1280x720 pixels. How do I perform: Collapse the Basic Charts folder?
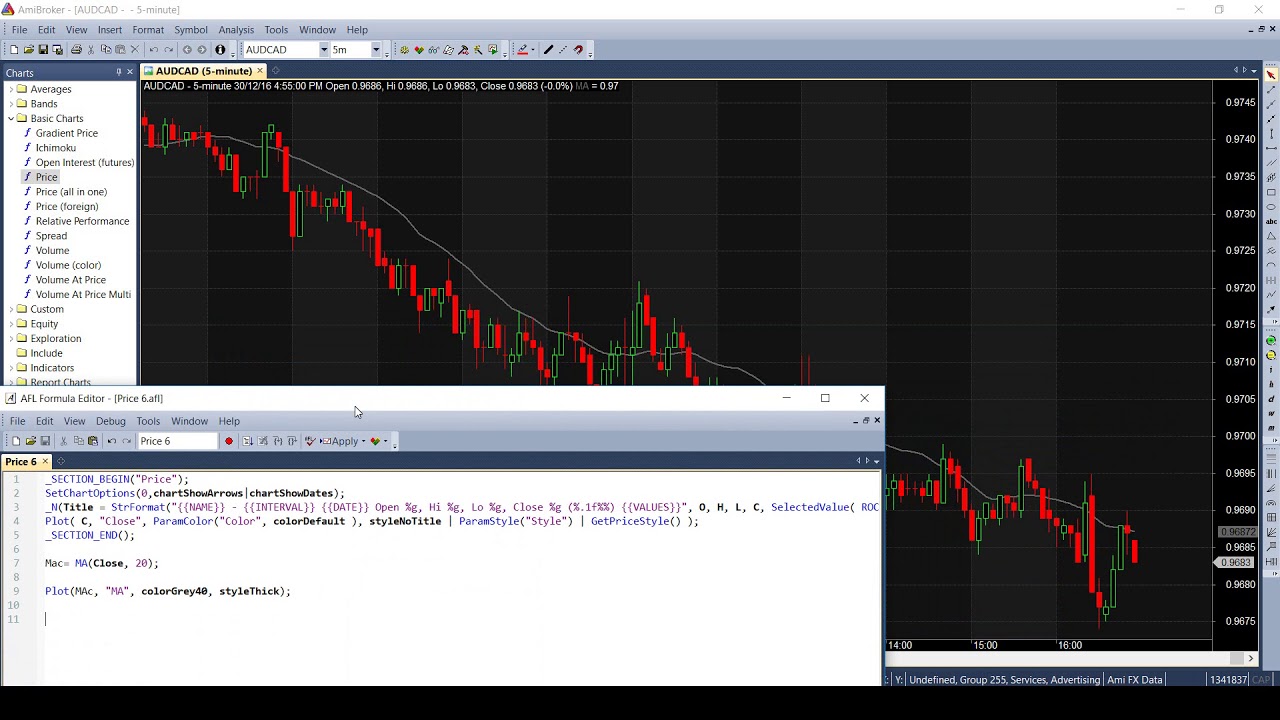pyautogui.click(x=11, y=118)
